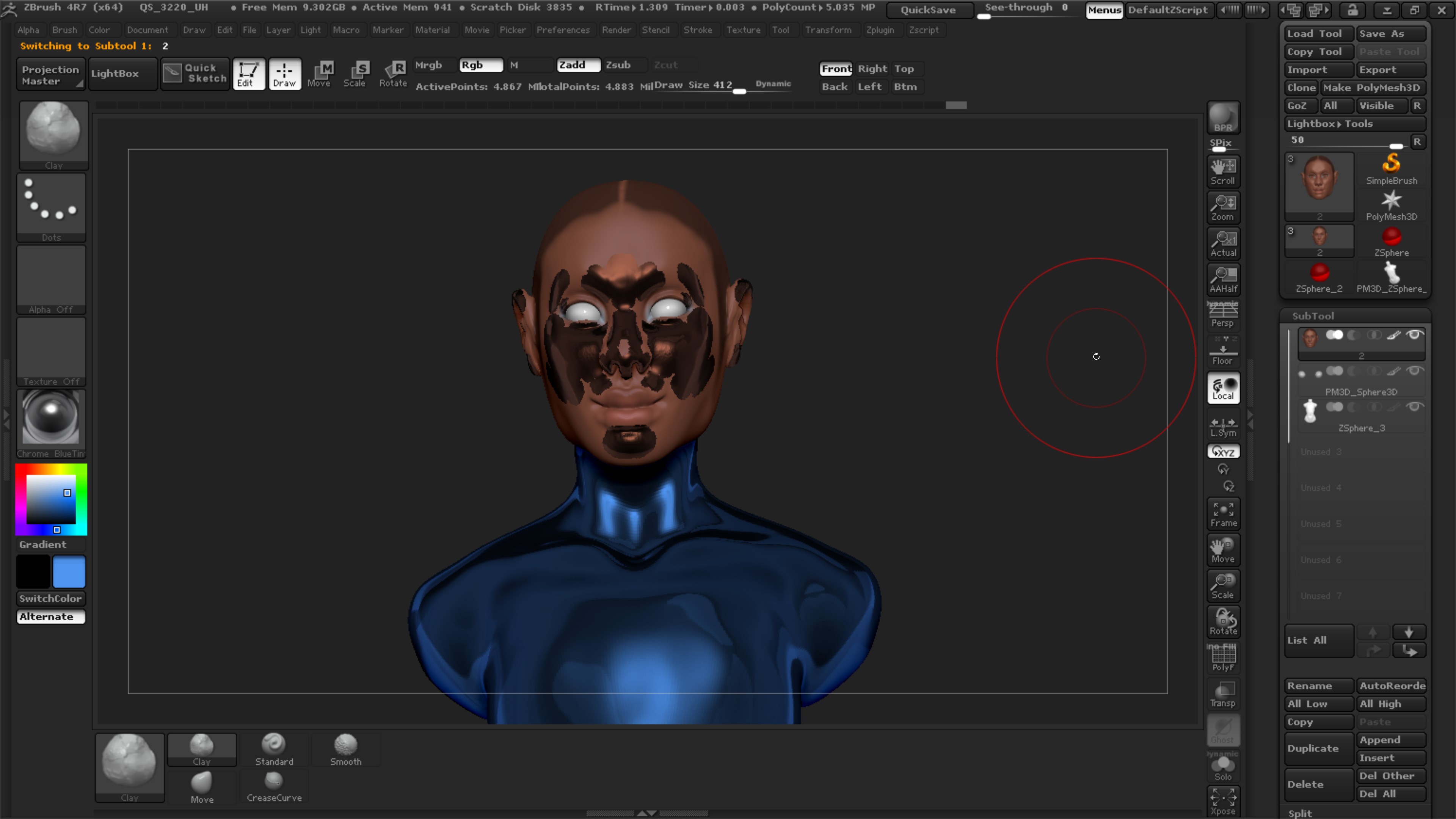Open the Texture Off selector
The height and width of the screenshot is (819, 1456).
[x=52, y=351]
